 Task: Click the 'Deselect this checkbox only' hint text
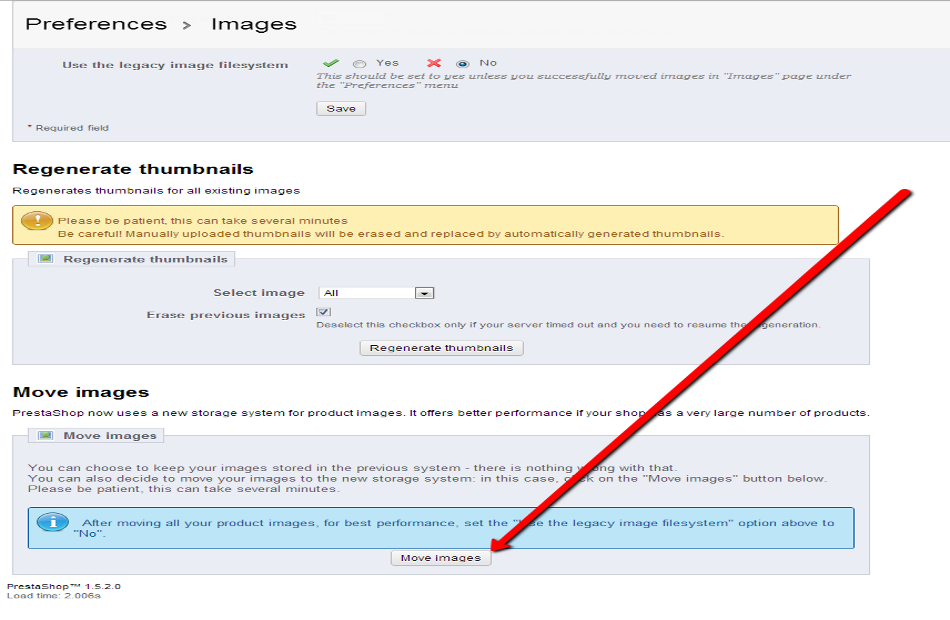coord(568,325)
